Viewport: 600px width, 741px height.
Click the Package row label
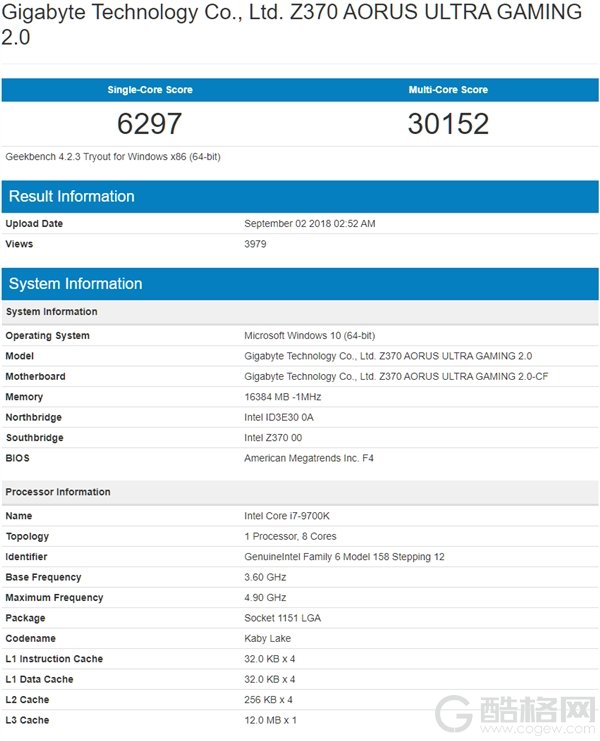[x=26, y=618]
